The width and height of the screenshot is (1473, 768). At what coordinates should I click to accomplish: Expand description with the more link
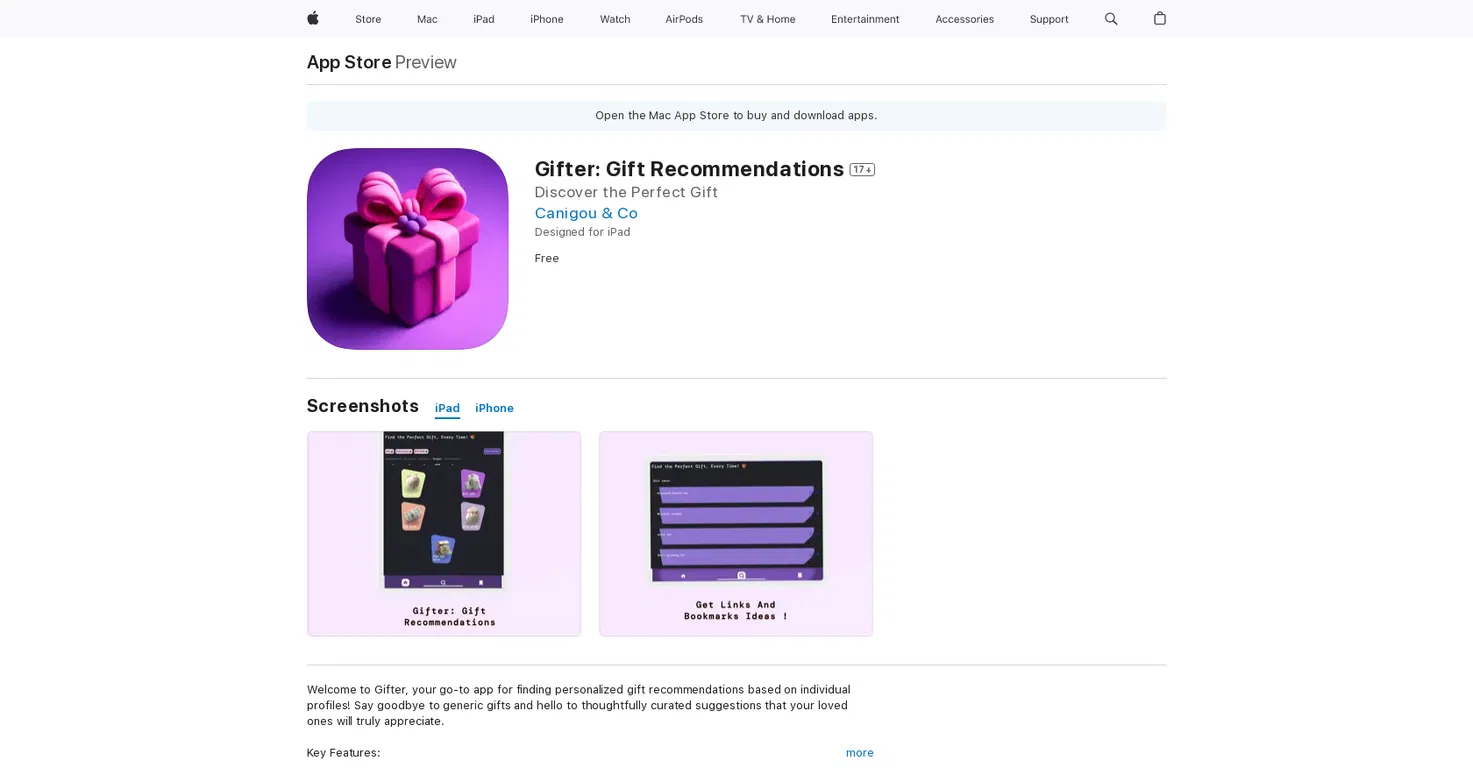tap(860, 753)
